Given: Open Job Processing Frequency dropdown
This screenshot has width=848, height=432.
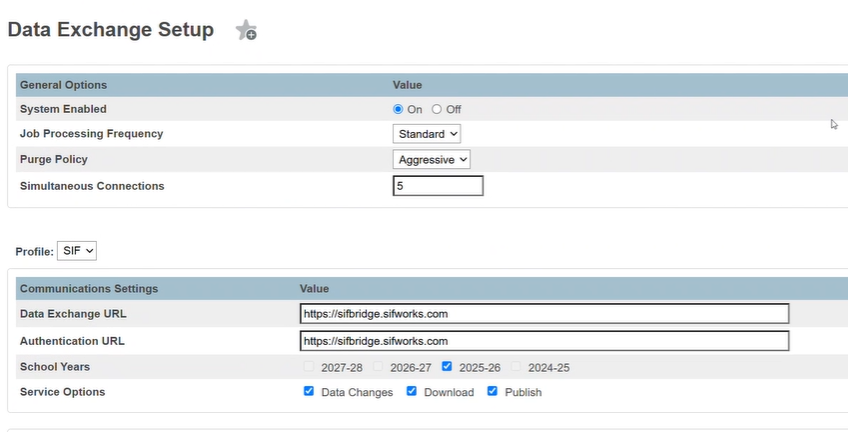Looking at the screenshot, I should [427, 134].
